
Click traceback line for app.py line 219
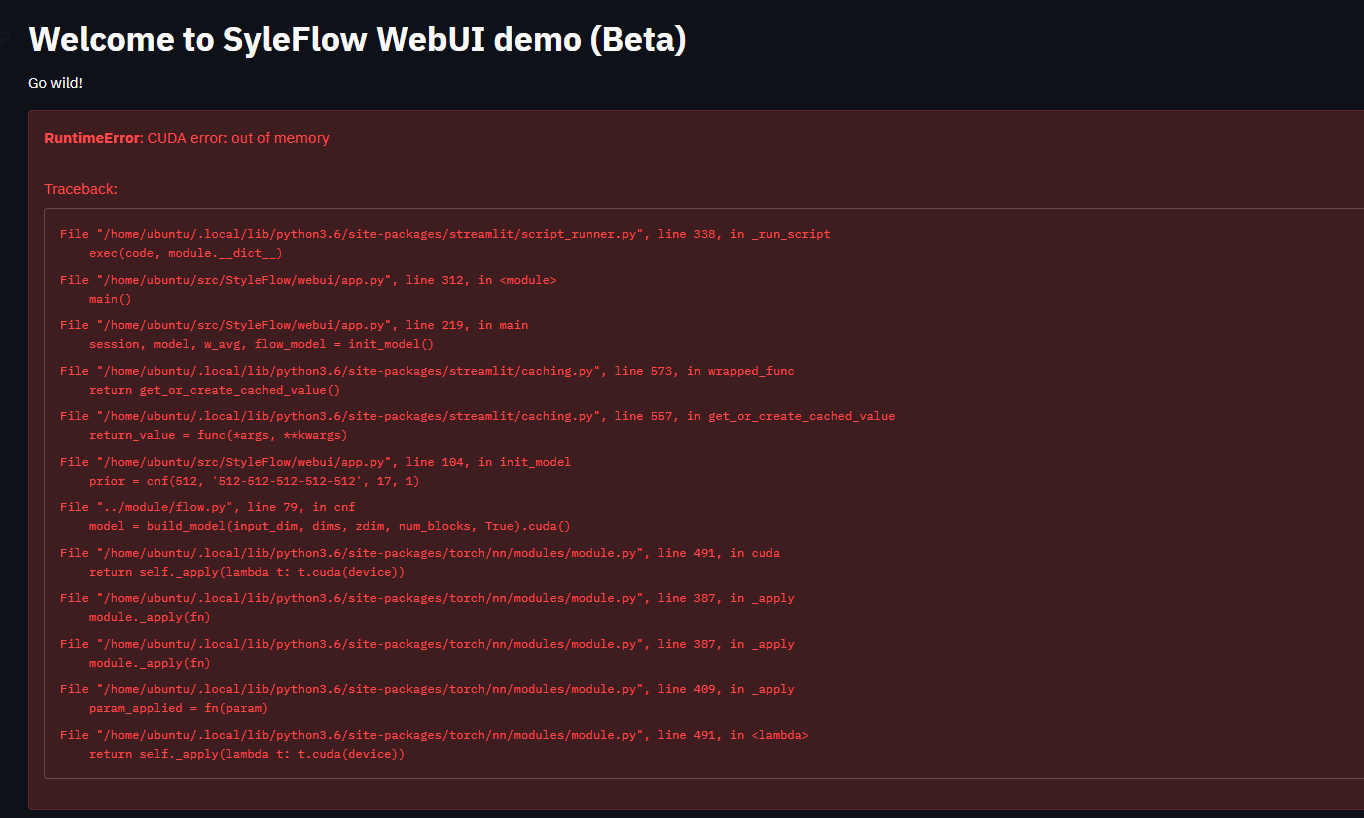[x=294, y=325]
